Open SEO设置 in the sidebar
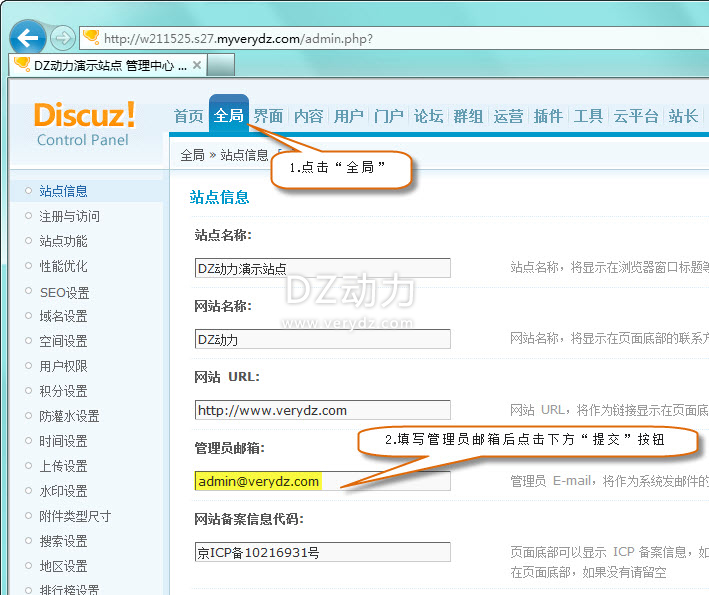This screenshot has height=595, width=709. (64, 291)
